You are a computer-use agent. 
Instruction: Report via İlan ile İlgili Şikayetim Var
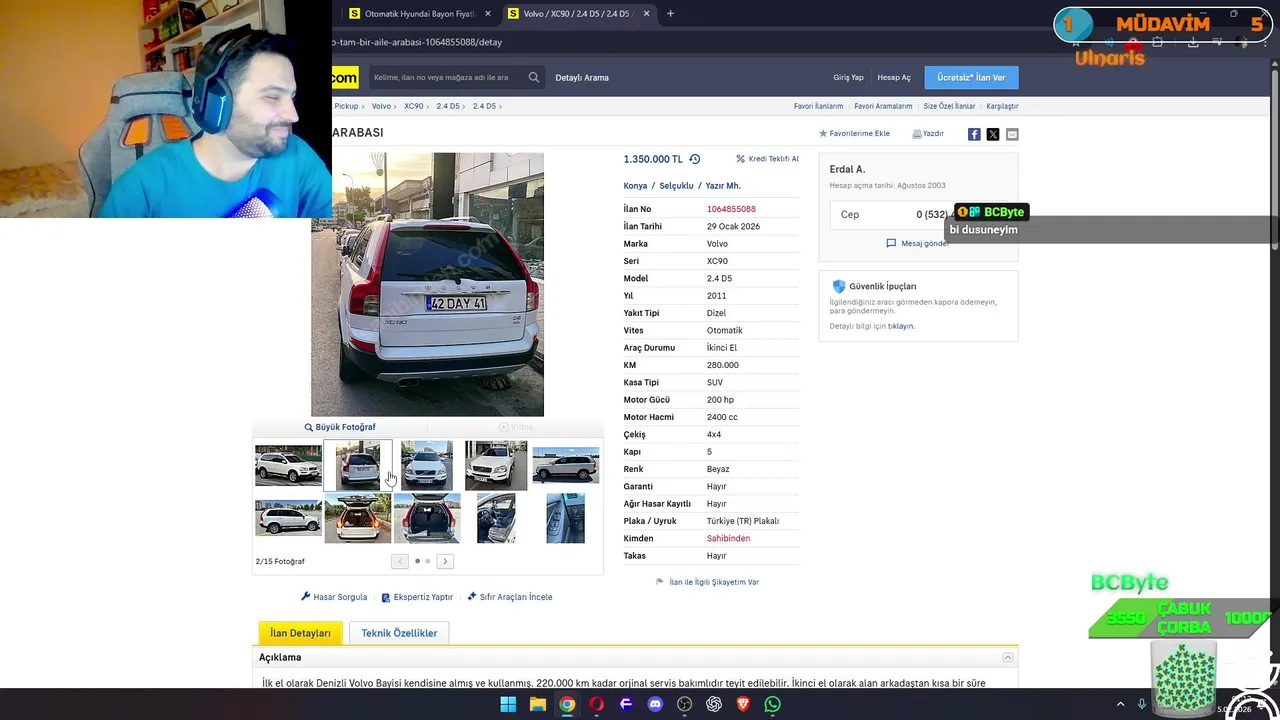pyautogui.click(x=707, y=582)
